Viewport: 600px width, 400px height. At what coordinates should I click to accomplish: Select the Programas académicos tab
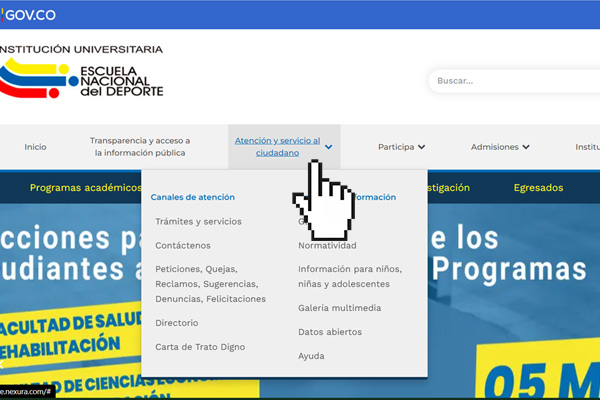click(85, 187)
